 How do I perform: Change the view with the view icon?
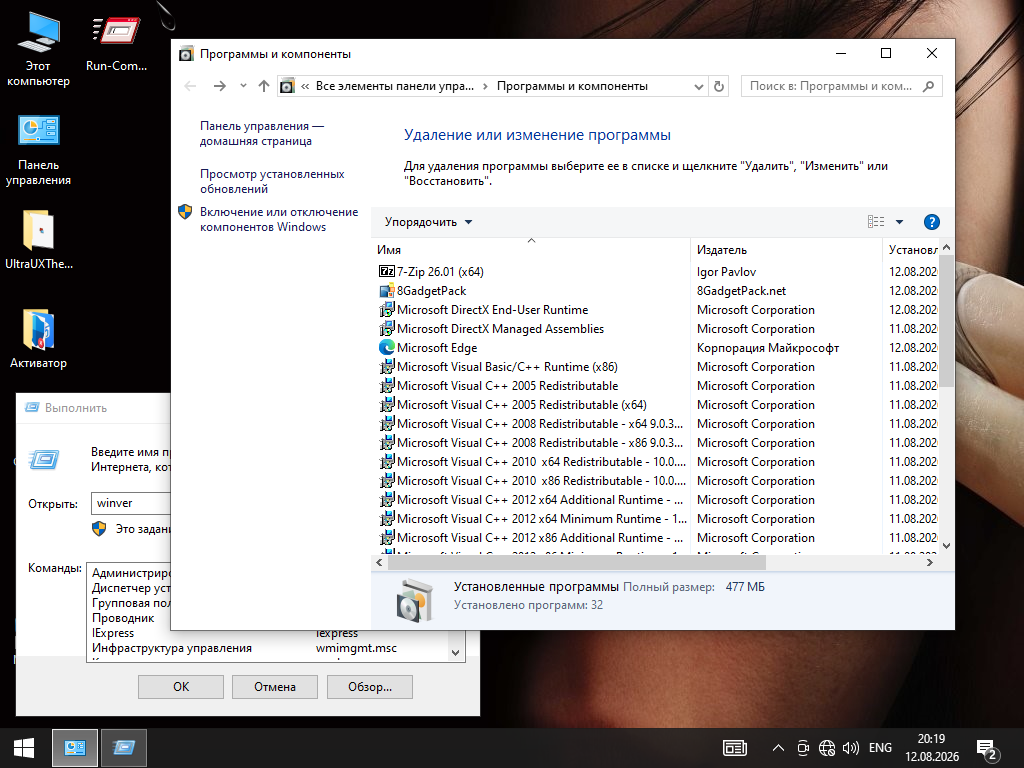click(x=876, y=222)
